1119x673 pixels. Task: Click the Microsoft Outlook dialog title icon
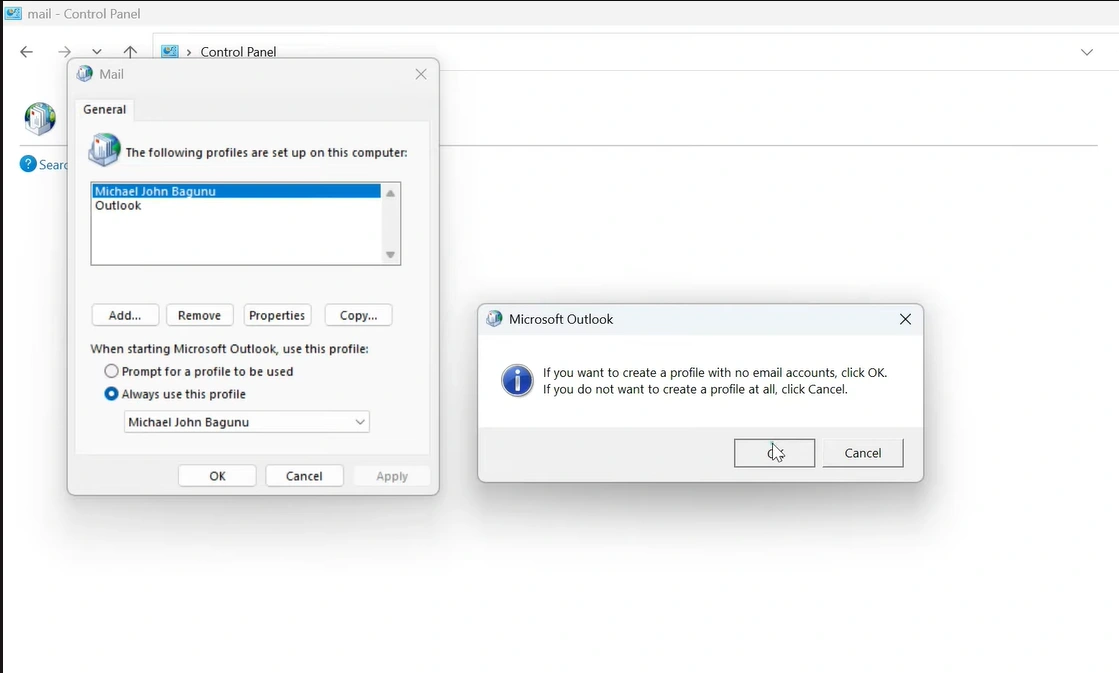pos(494,319)
